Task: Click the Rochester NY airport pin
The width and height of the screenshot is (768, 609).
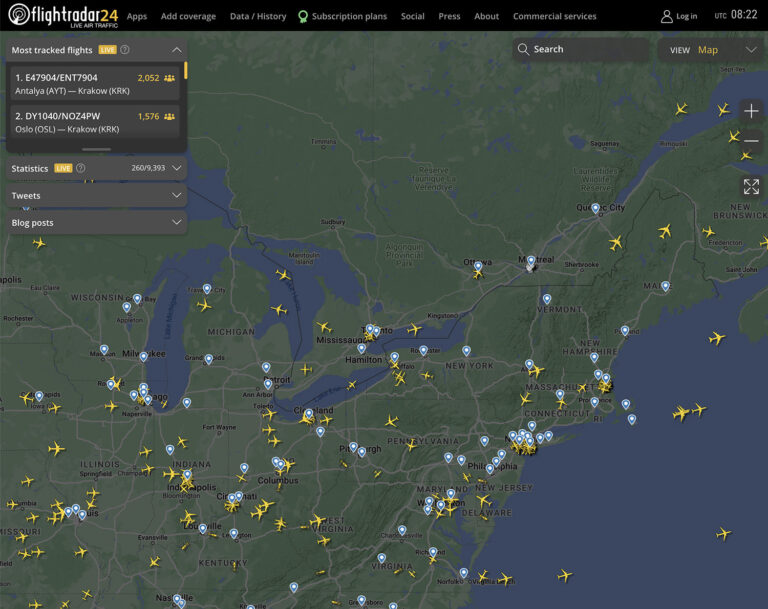Action: click(x=424, y=350)
